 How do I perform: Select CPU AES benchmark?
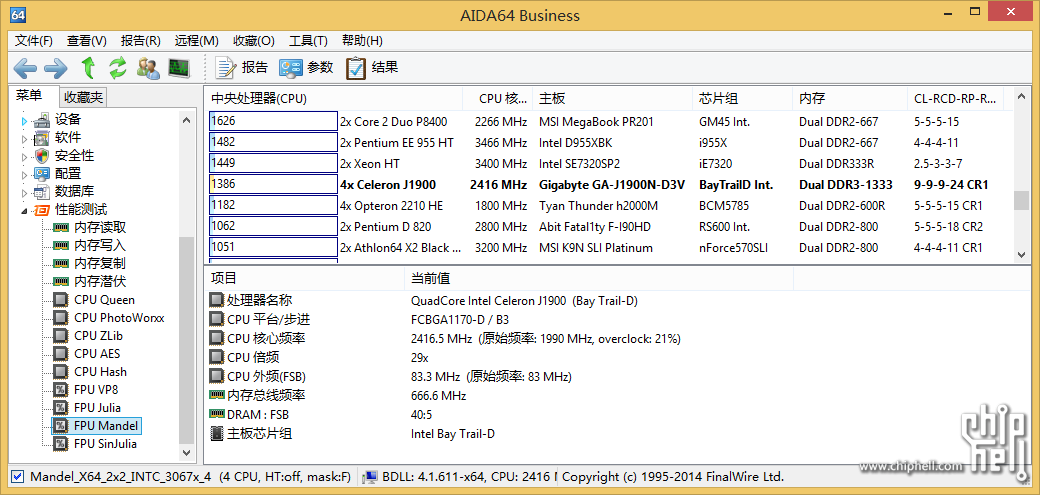coord(97,354)
